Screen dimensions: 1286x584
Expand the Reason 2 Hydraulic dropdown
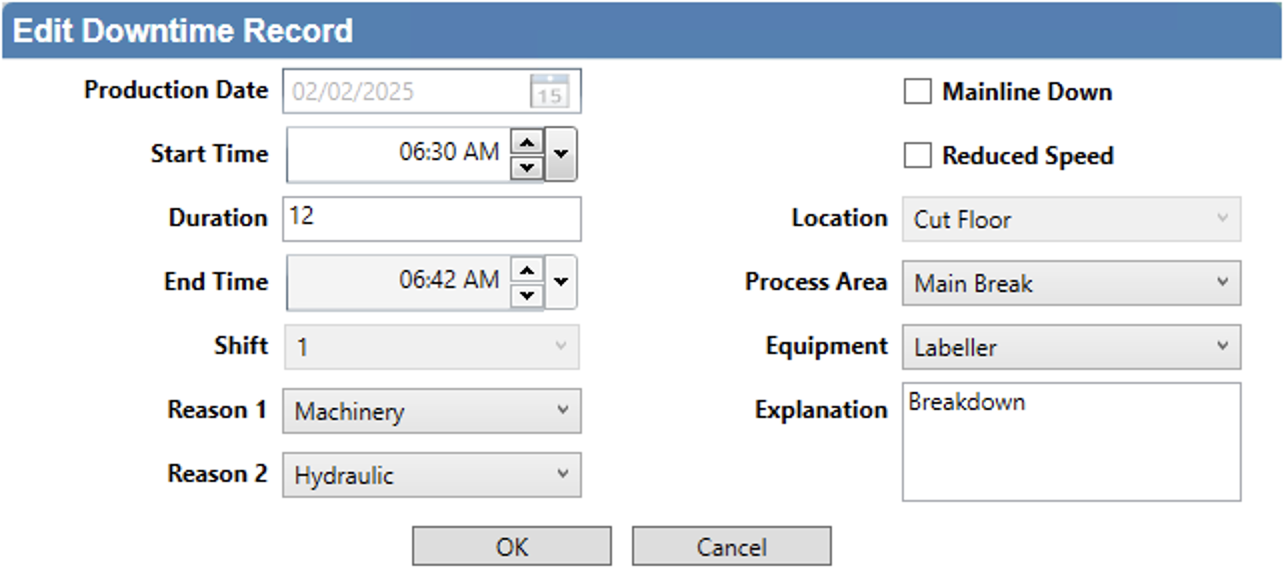coord(431,475)
